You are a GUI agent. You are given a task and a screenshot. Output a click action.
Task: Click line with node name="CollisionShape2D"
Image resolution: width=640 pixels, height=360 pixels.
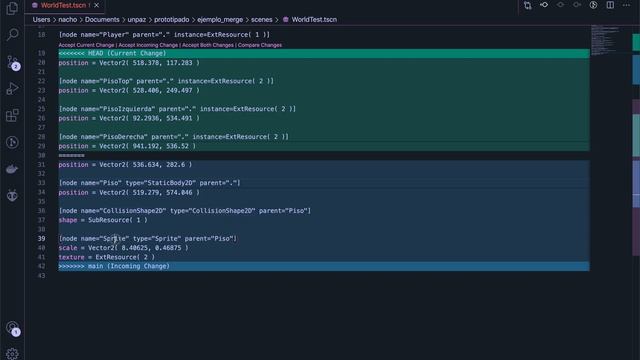click(x=184, y=211)
